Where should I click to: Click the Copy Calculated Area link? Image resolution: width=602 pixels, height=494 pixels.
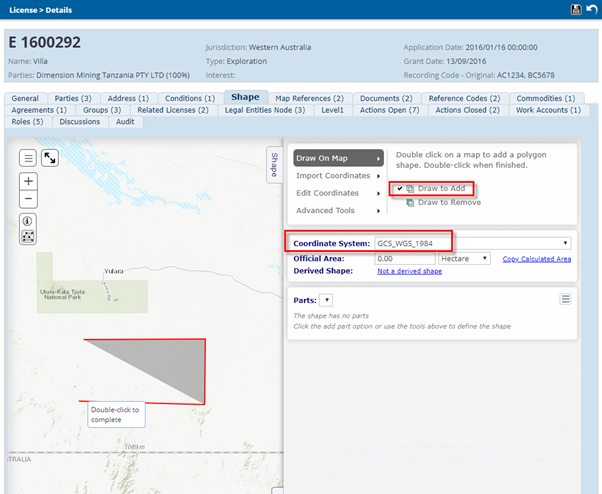[537, 259]
